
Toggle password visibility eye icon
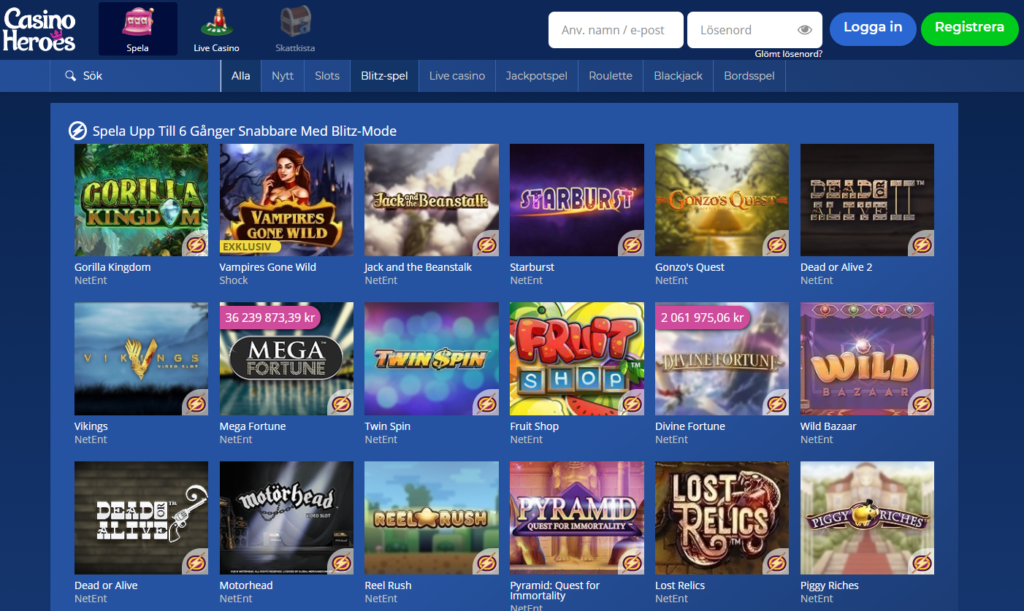[805, 30]
